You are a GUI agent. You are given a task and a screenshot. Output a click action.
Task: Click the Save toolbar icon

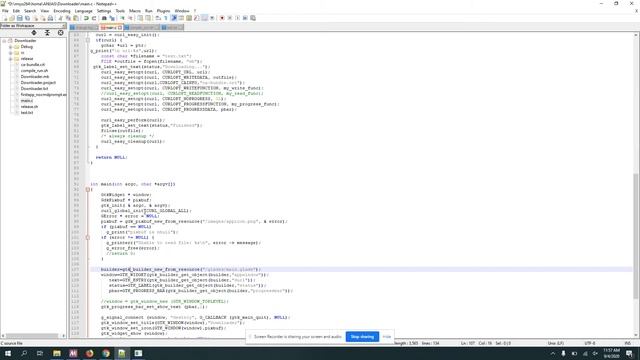(20, 18)
